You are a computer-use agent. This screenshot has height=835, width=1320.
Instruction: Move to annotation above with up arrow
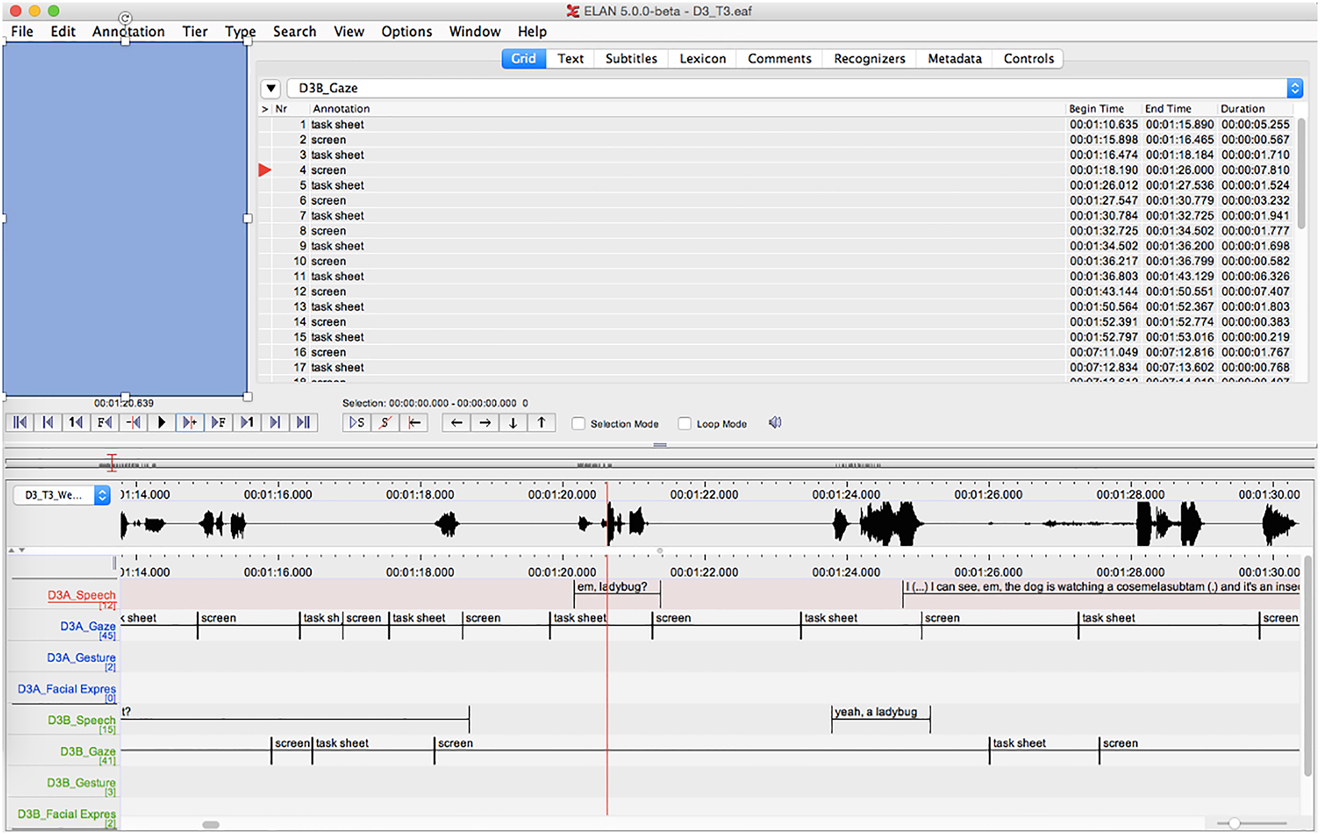(x=541, y=423)
